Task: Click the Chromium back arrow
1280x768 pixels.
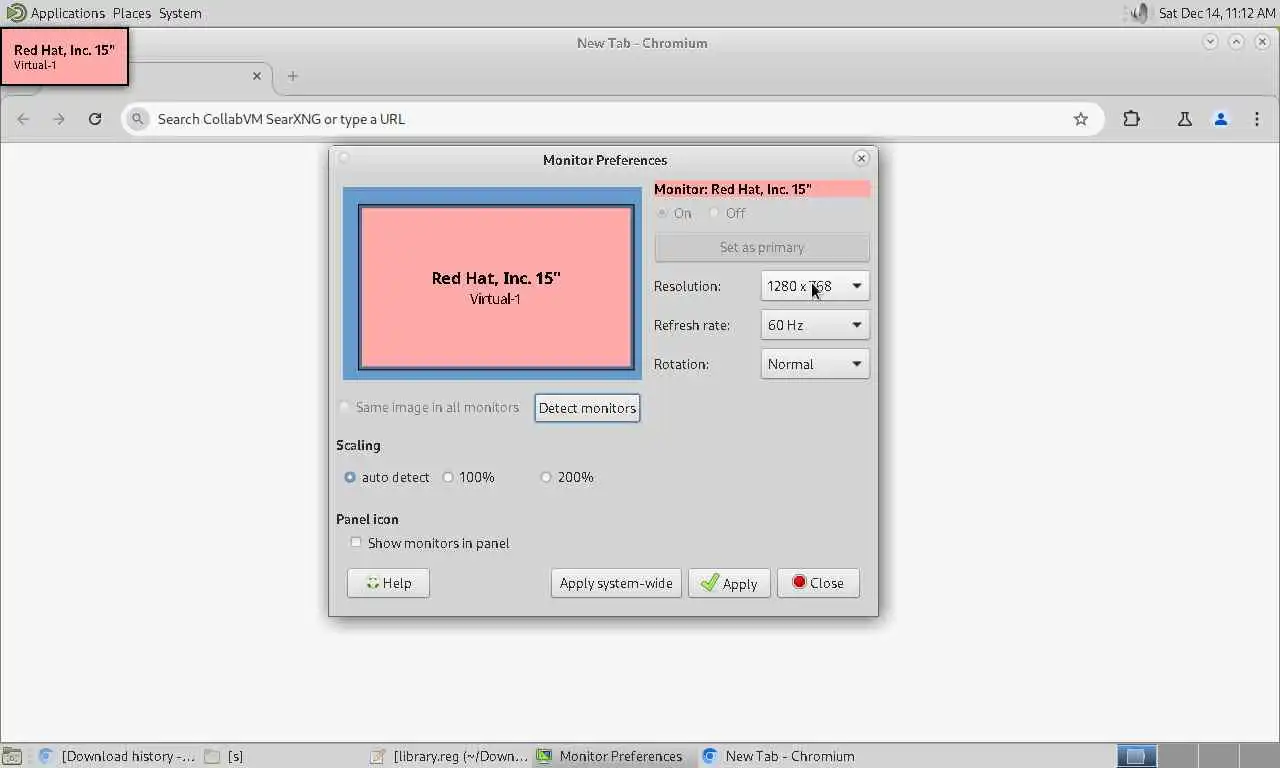Action: [23, 119]
